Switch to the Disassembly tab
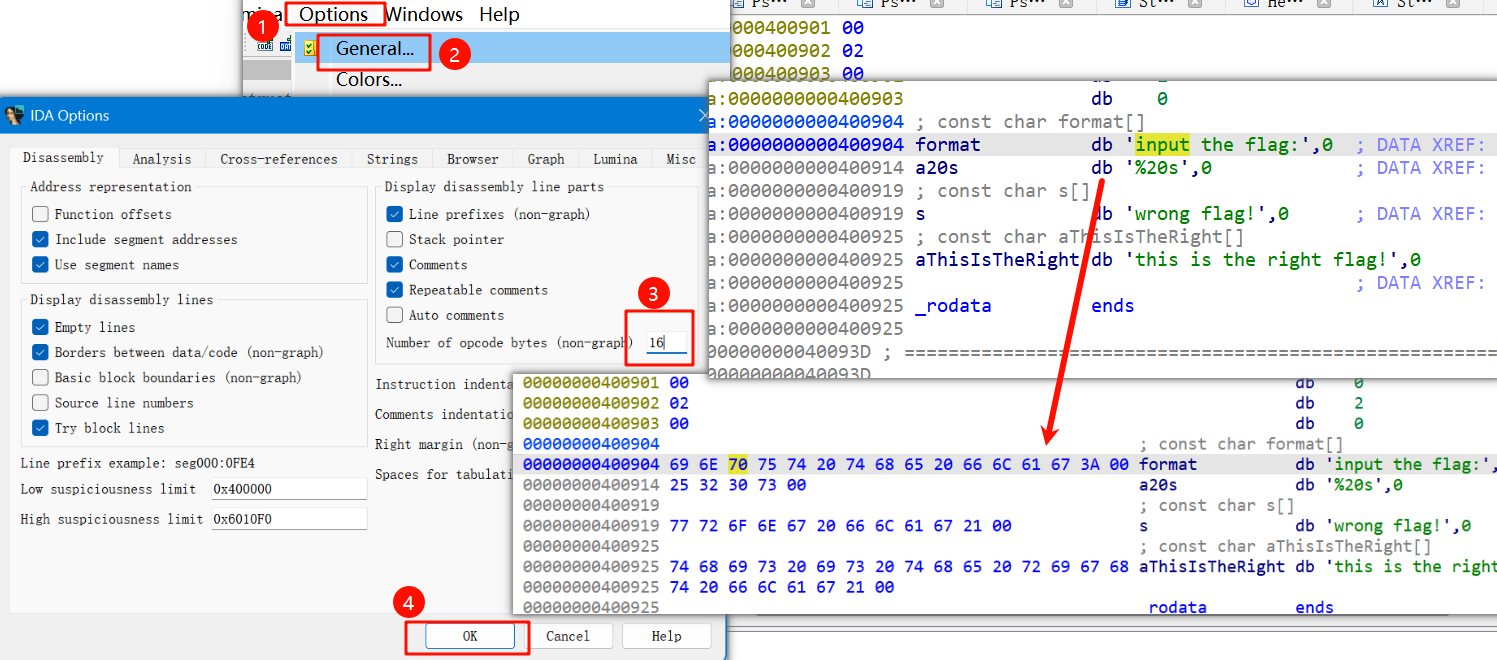Screen dimensions: 1497x660 [63, 158]
